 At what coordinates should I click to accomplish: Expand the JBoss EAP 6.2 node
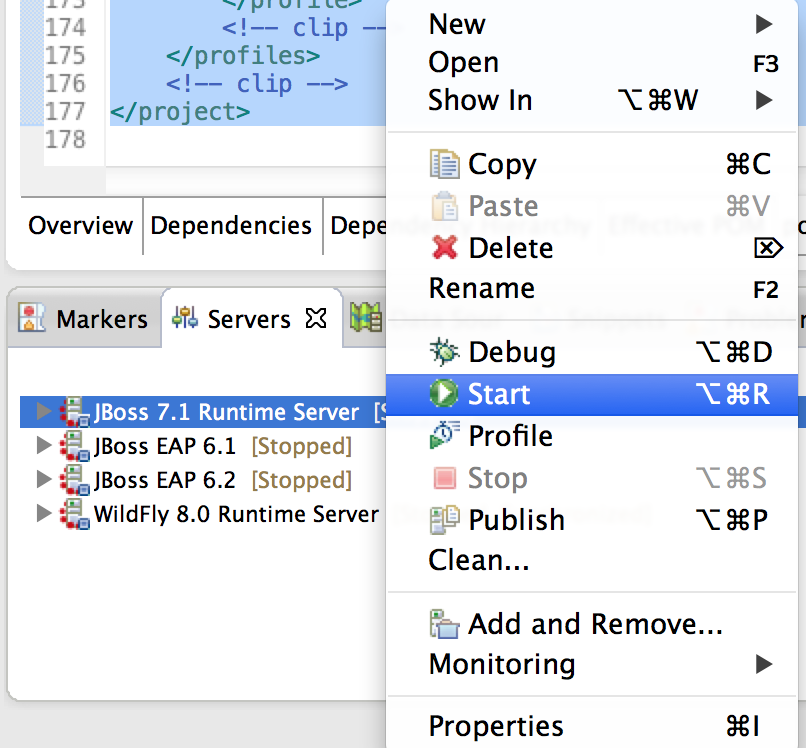click(x=44, y=479)
